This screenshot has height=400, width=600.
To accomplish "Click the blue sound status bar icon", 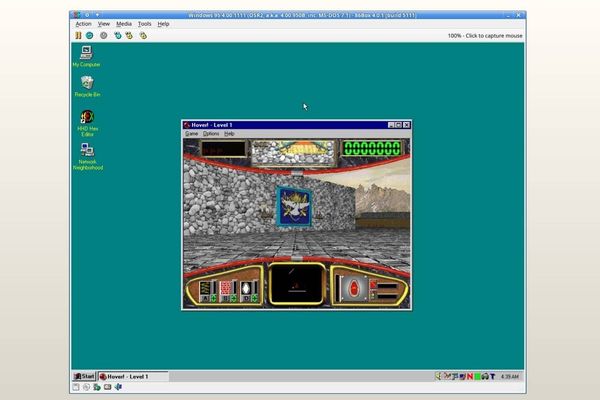I will pos(118,387).
